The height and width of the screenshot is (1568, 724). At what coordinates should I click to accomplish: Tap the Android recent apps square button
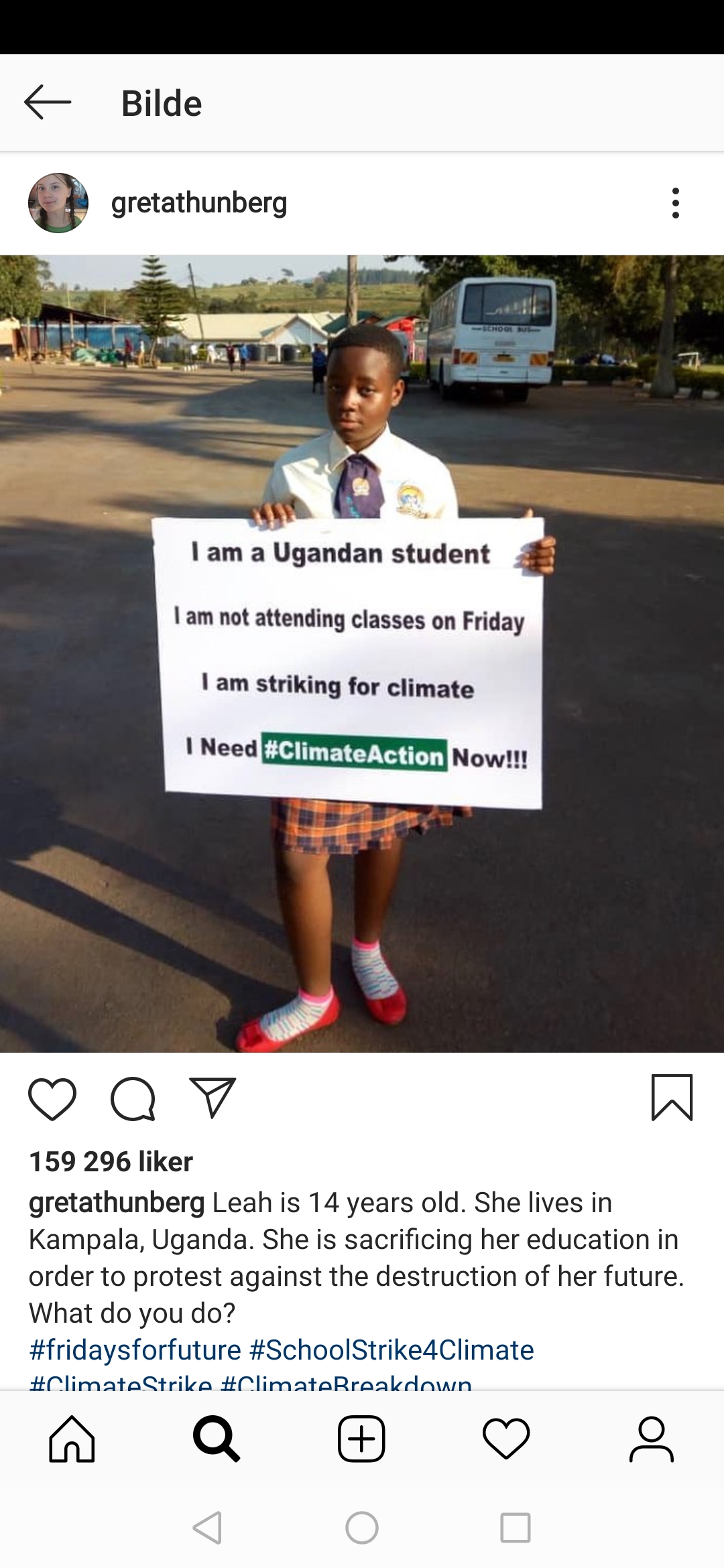516,1528
